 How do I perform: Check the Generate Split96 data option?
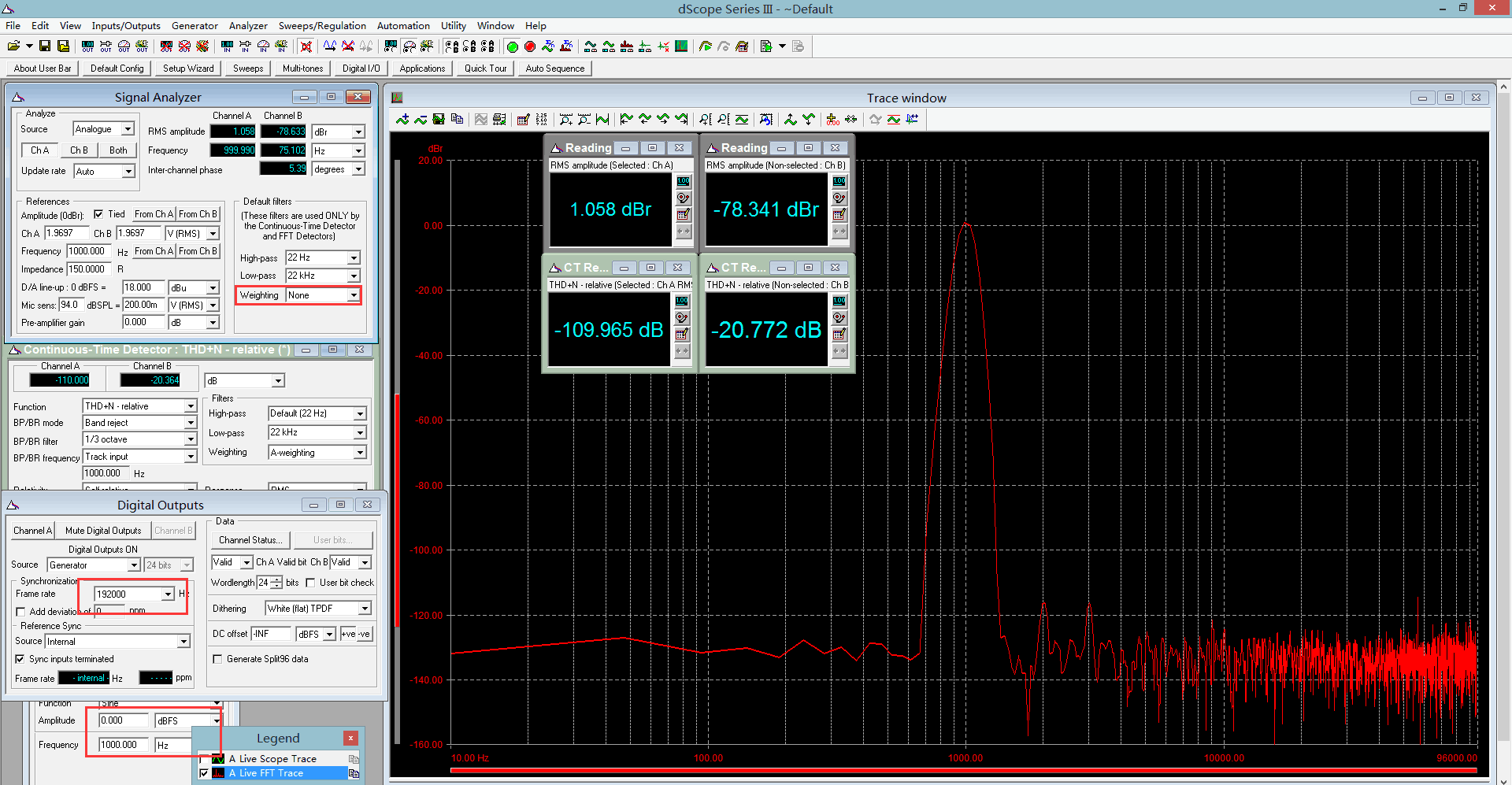[217, 659]
